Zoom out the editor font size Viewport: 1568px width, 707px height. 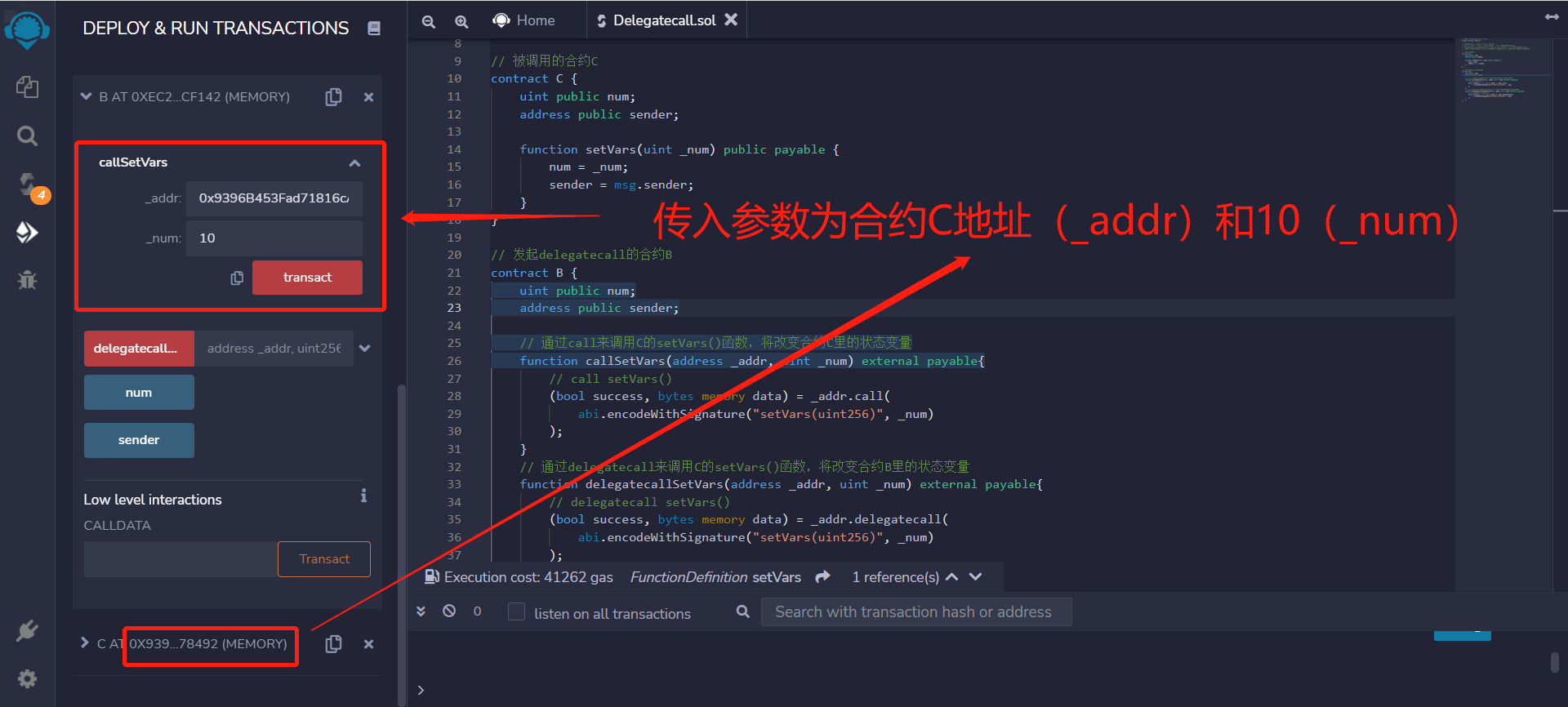(x=428, y=21)
